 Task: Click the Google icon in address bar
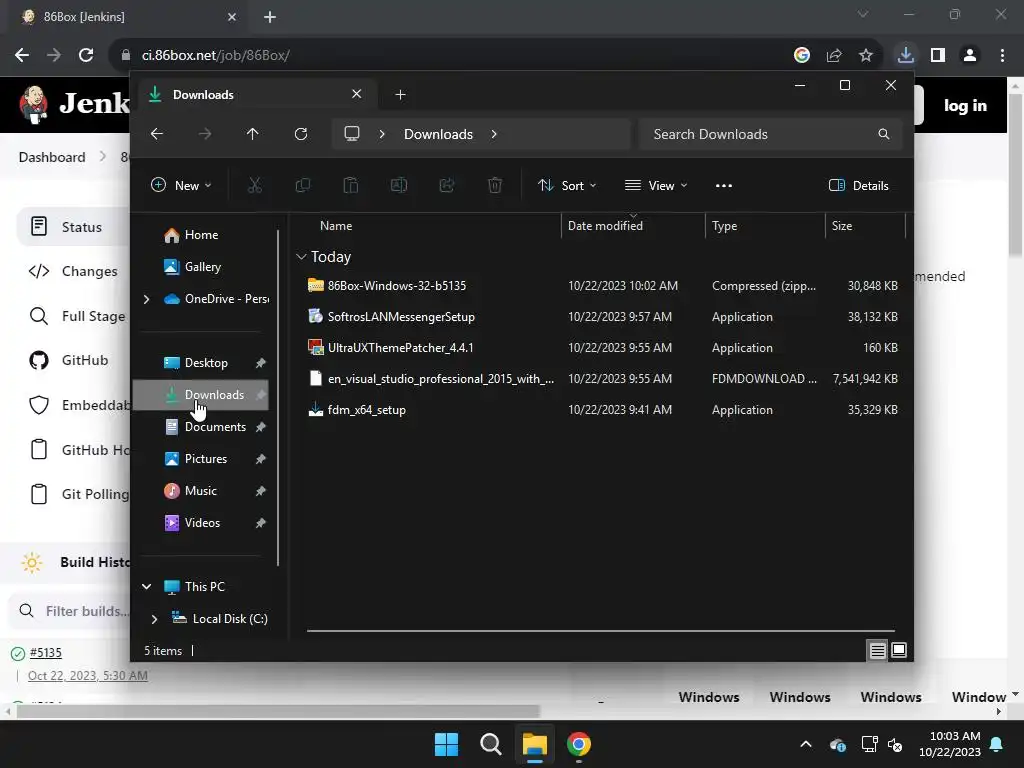click(802, 55)
